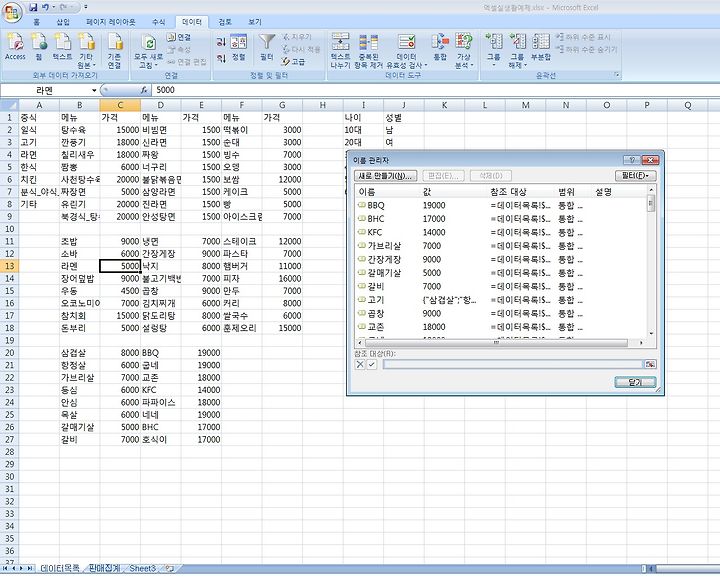720x586 pixels.
Task: Open What-If Analysis tool
Action: tap(464, 51)
